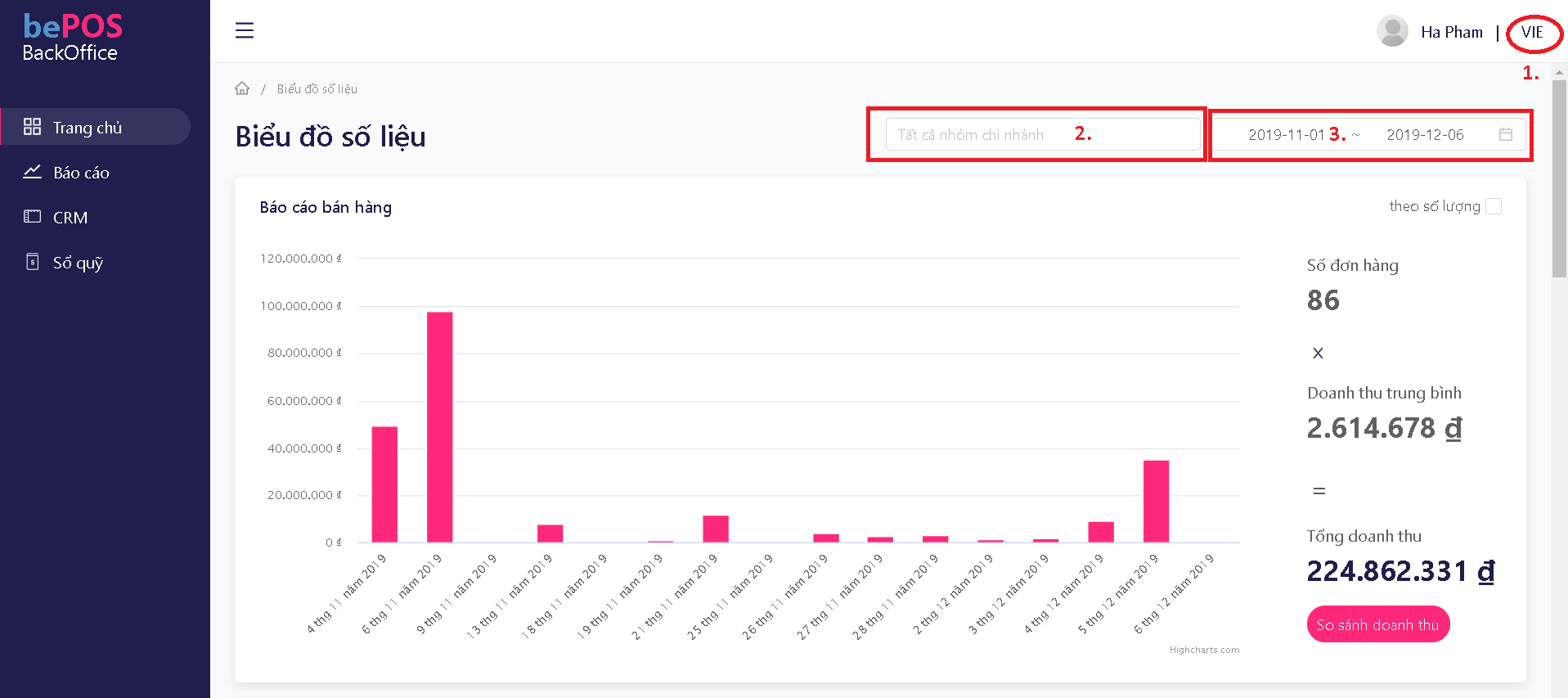Click the Ha Pham user avatar
Image resolution: width=1568 pixels, height=698 pixels.
[x=1391, y=32]
